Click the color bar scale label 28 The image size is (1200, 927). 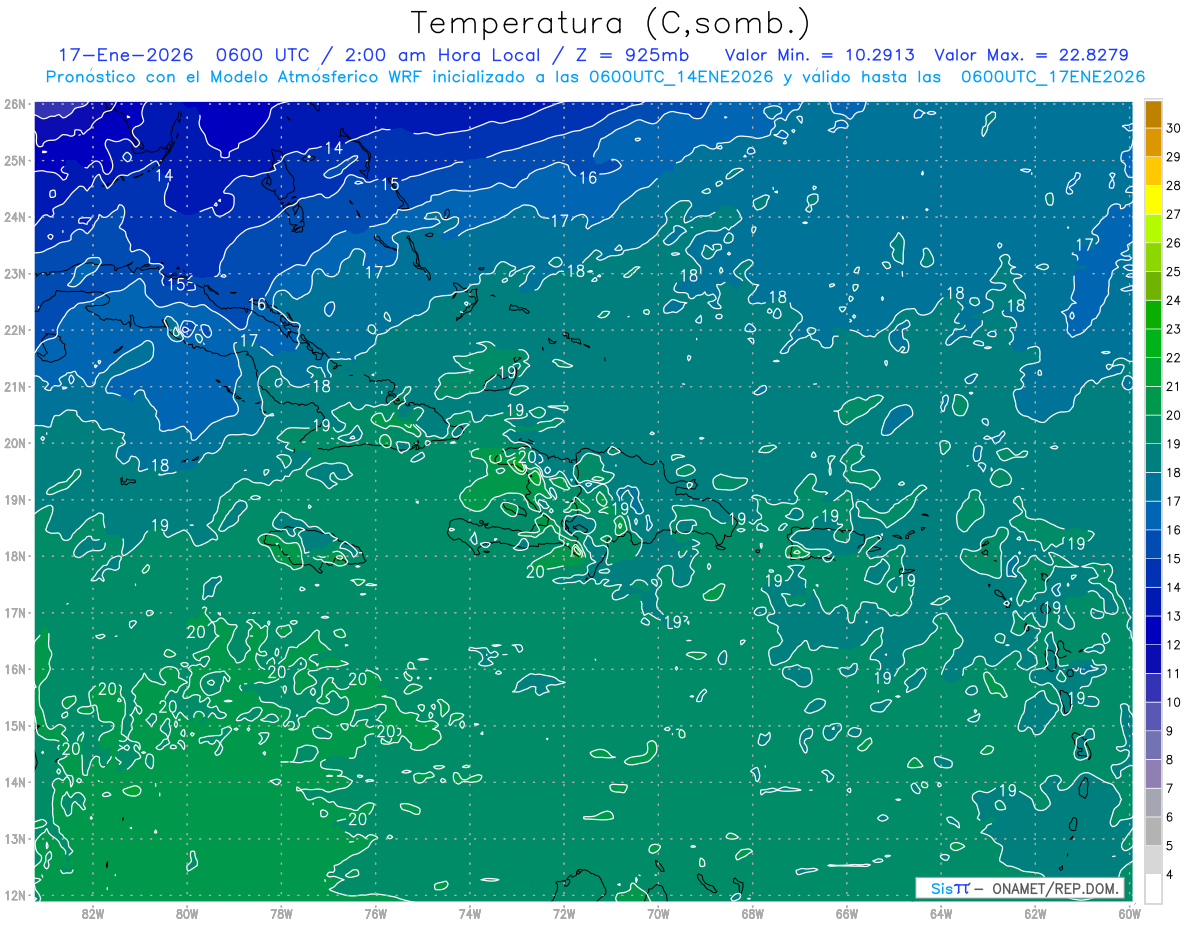pos(1173,185)
